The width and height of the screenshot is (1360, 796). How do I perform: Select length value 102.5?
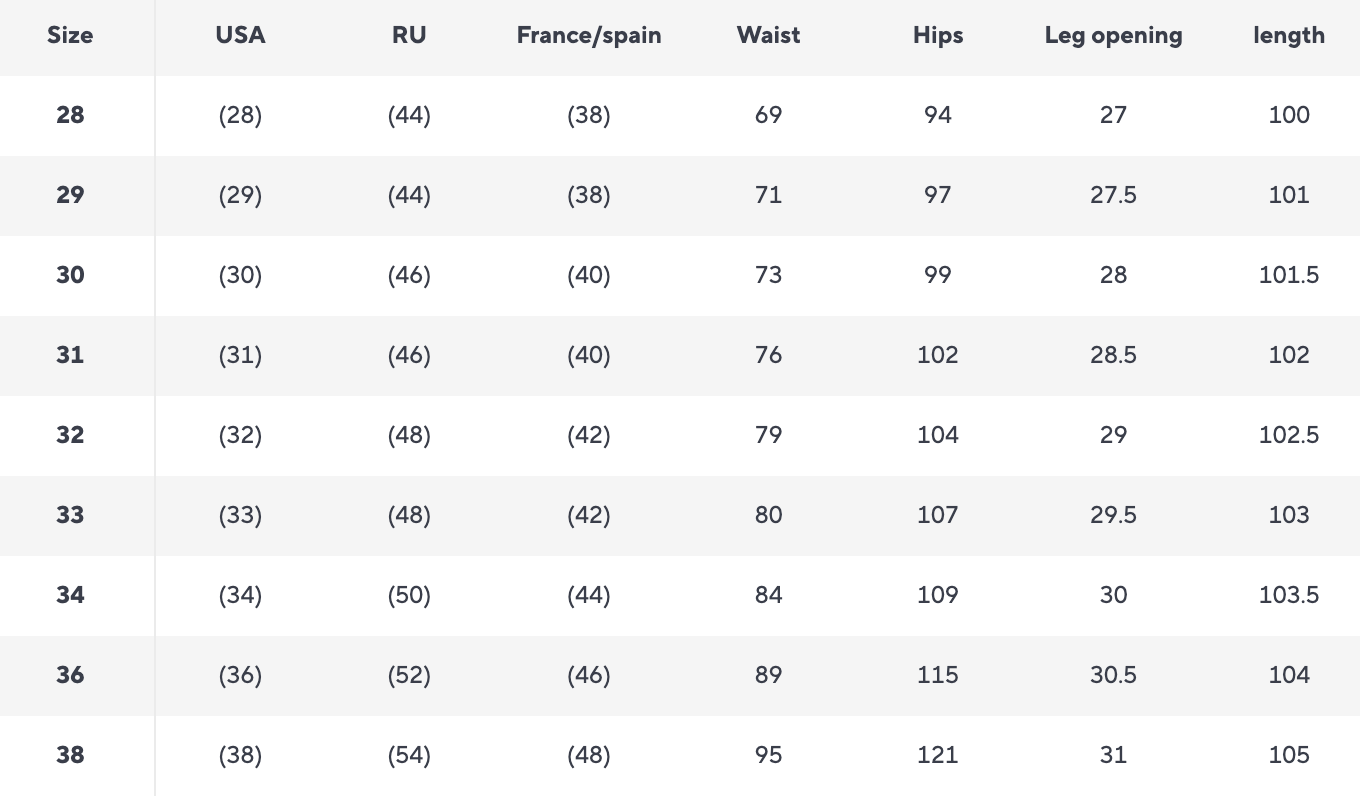[x=1289, y=435]
